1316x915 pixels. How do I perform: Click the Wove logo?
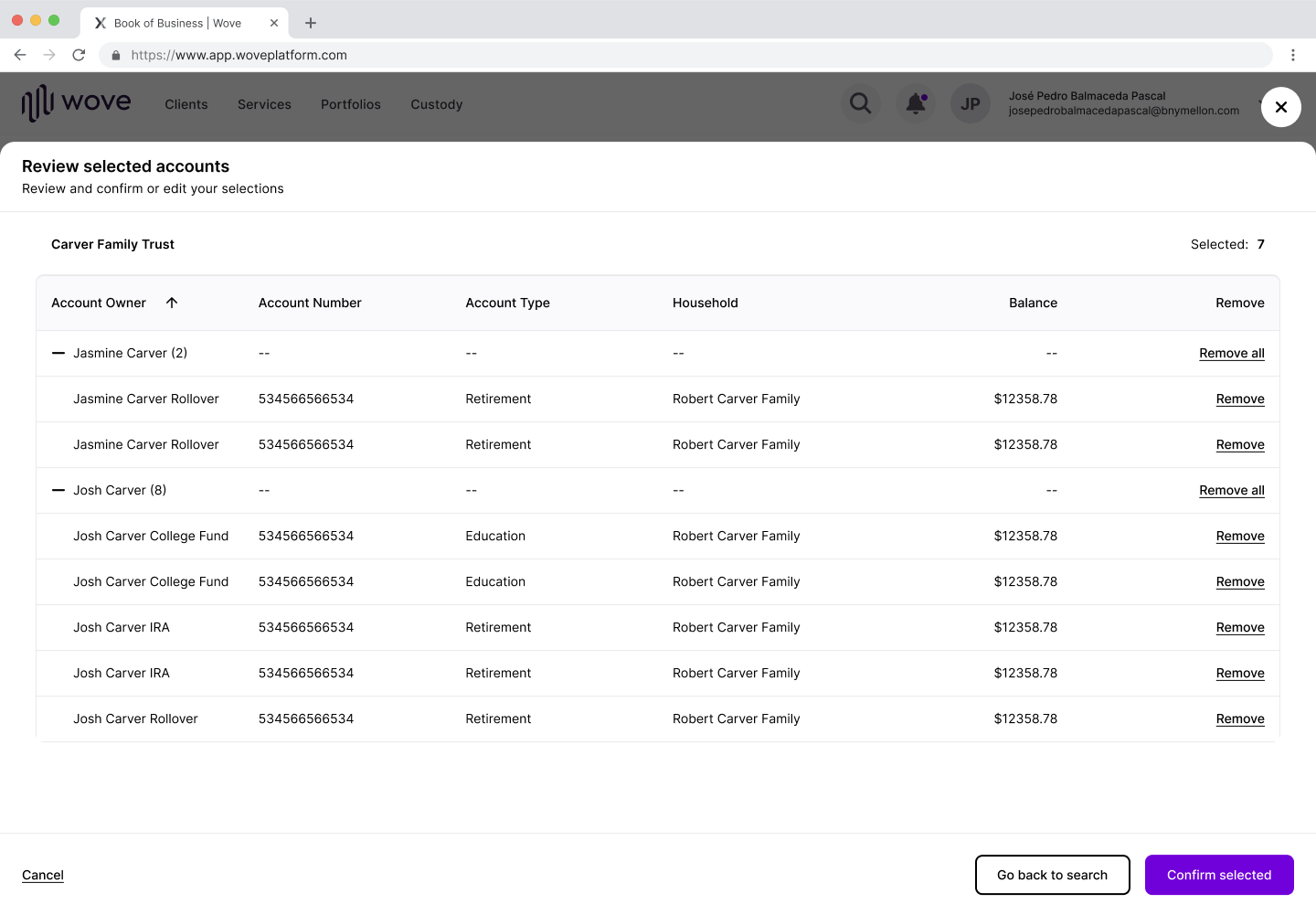(76, 102)
